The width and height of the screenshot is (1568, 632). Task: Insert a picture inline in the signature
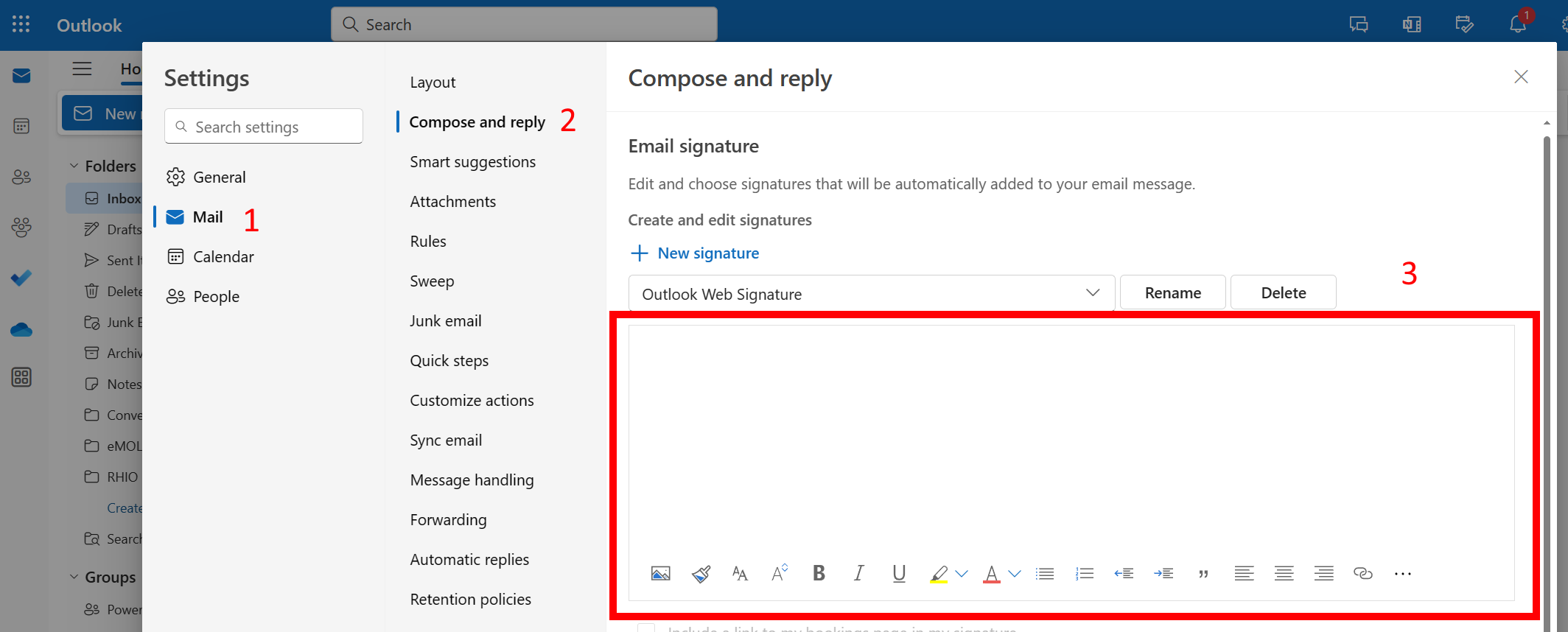click(660, 574)
